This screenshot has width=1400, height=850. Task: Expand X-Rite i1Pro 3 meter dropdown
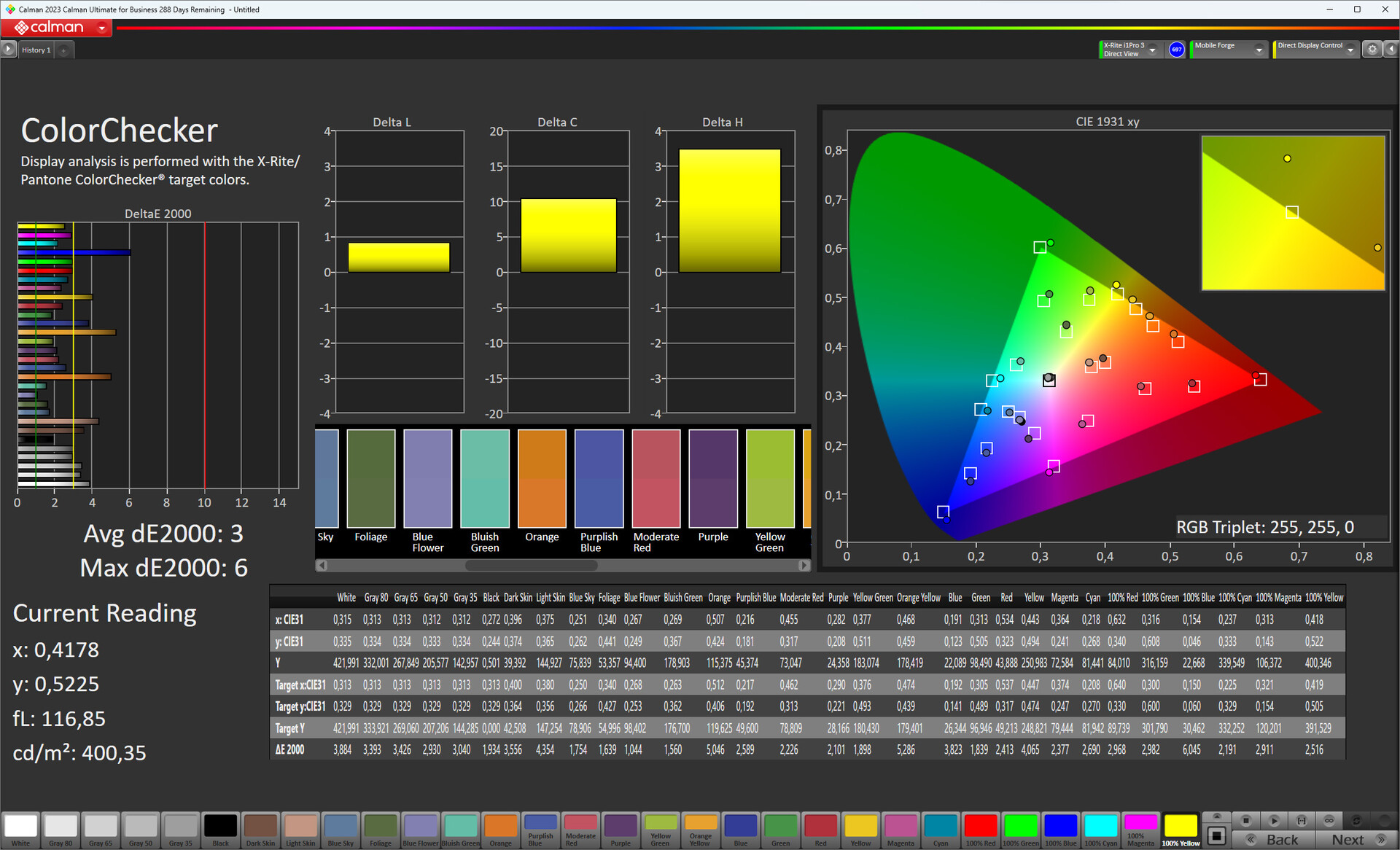(1153, 50)
